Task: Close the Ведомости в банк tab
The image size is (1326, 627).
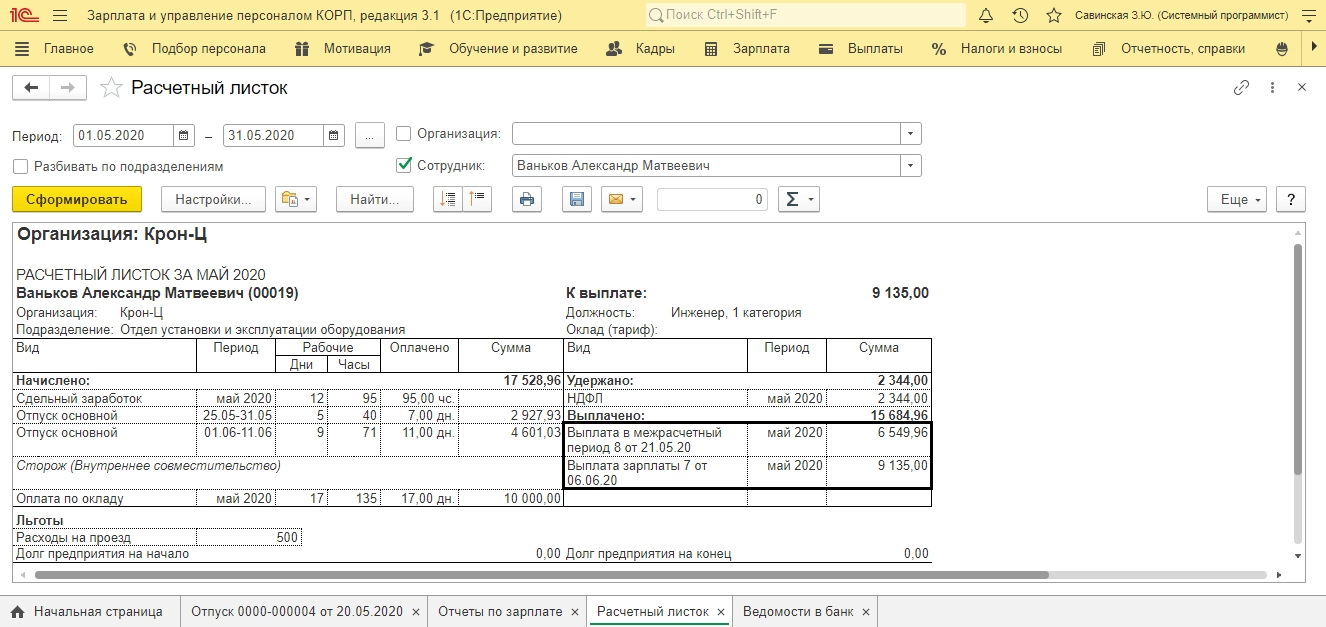Action: coord(865,612)
